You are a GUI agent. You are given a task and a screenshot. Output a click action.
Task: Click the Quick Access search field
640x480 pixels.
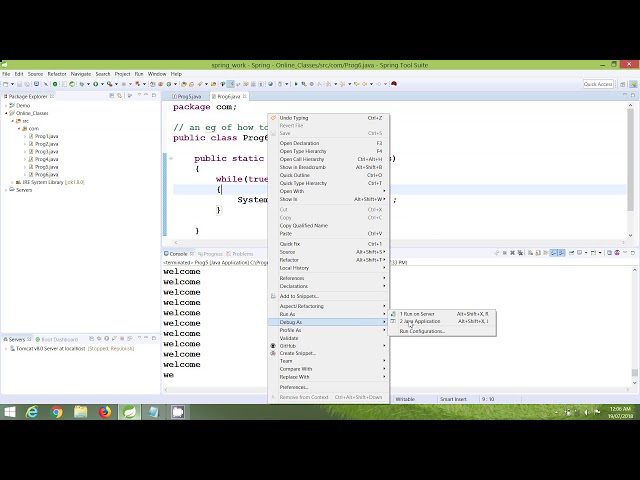click(x=598, y=84)
